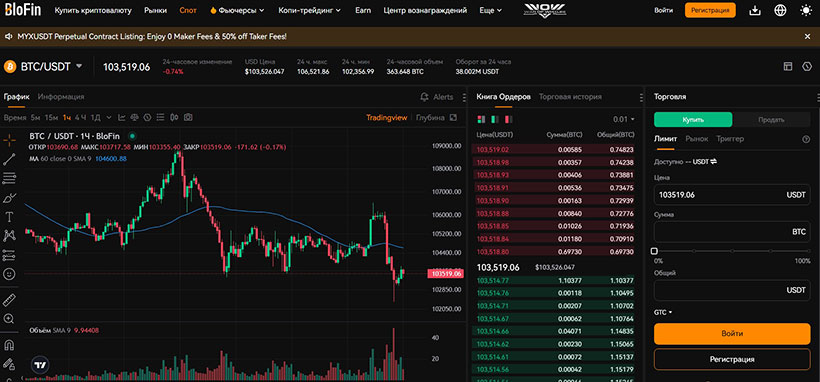The height and width of the screenshot is (382, 820).
Task: Toggle light theme with sun icon
Action: click(x=805, y=10)
